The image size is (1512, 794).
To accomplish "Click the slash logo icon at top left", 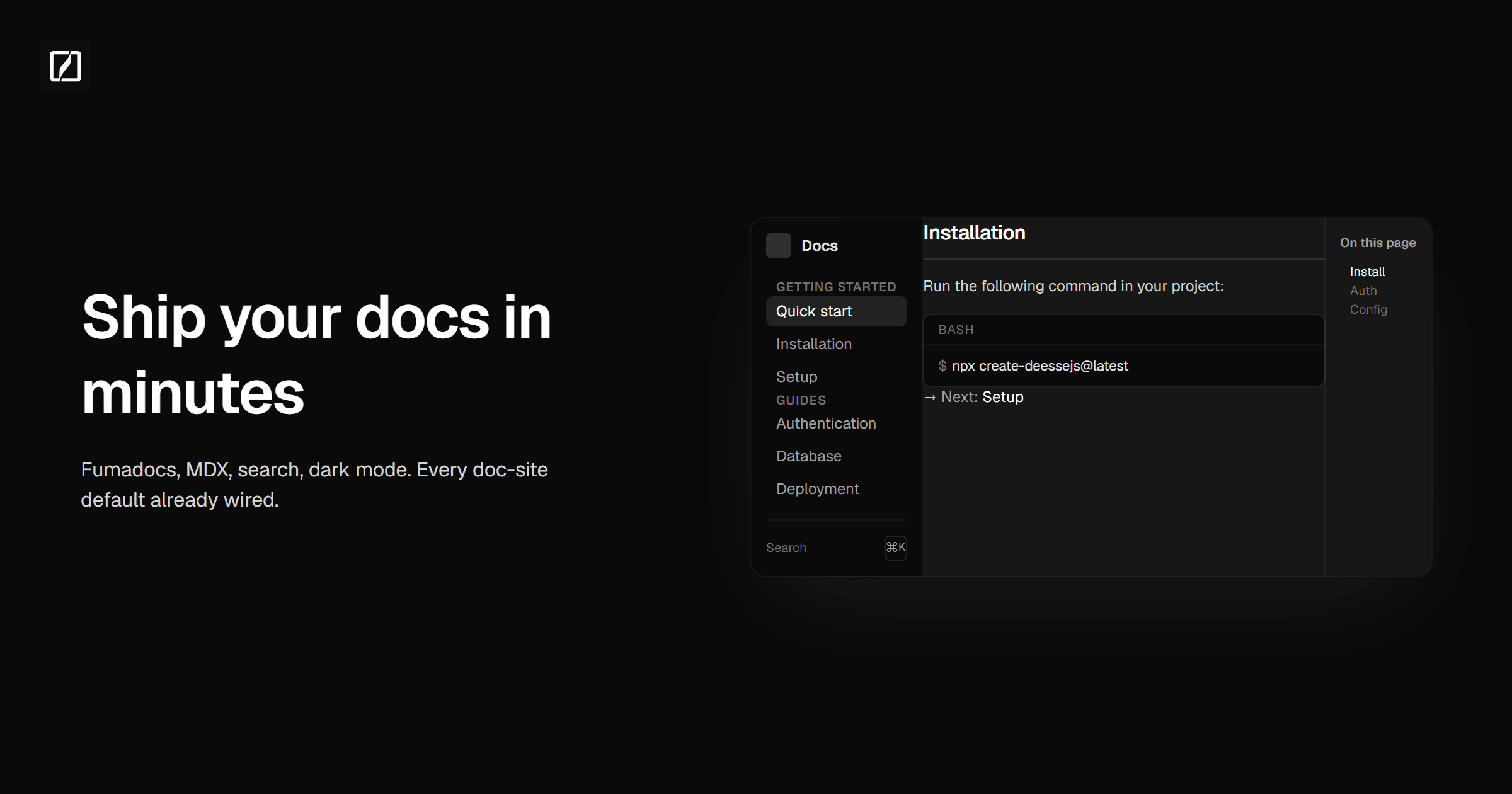I will pyautogui.click(x=66, y=66).
